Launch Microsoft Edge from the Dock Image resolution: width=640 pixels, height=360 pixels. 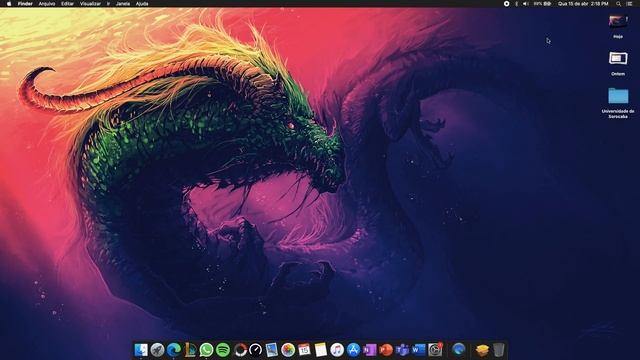point(174,350)
